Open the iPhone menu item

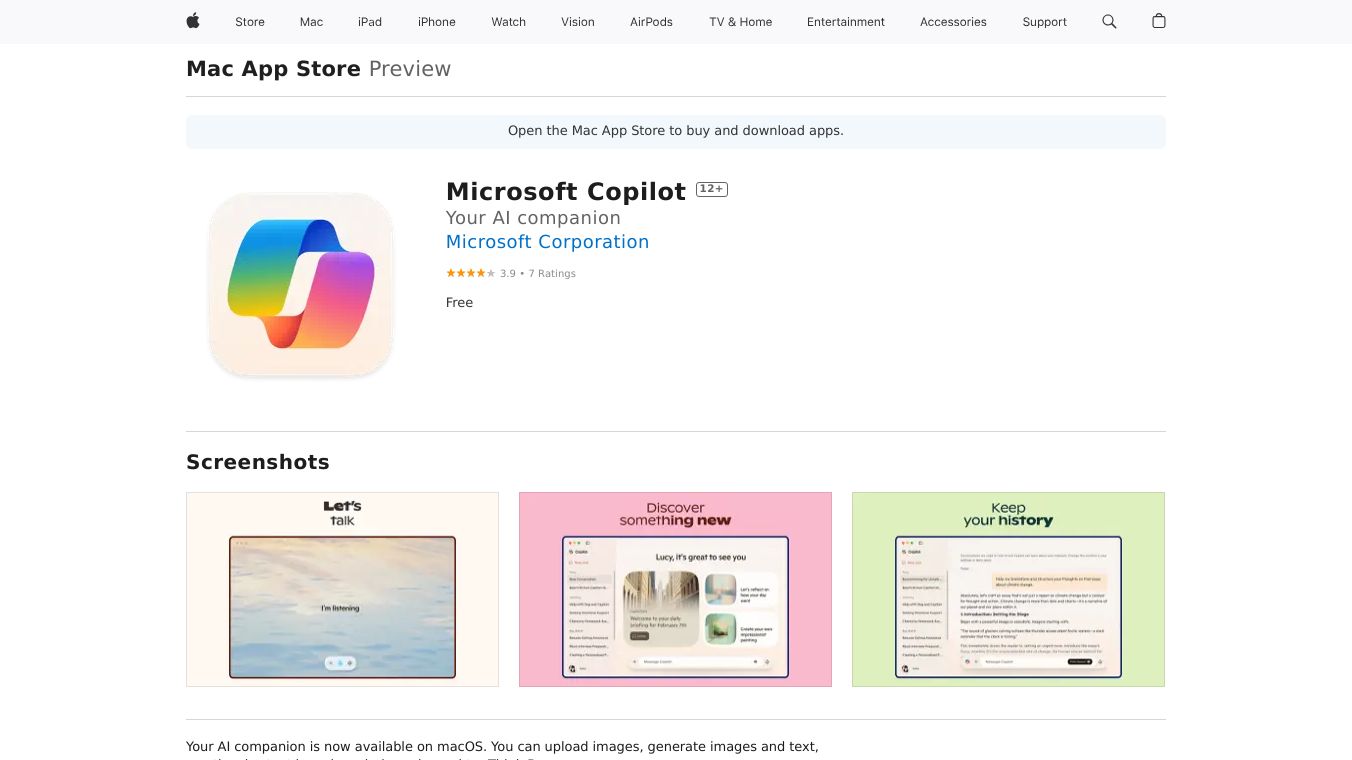[437, 22]
